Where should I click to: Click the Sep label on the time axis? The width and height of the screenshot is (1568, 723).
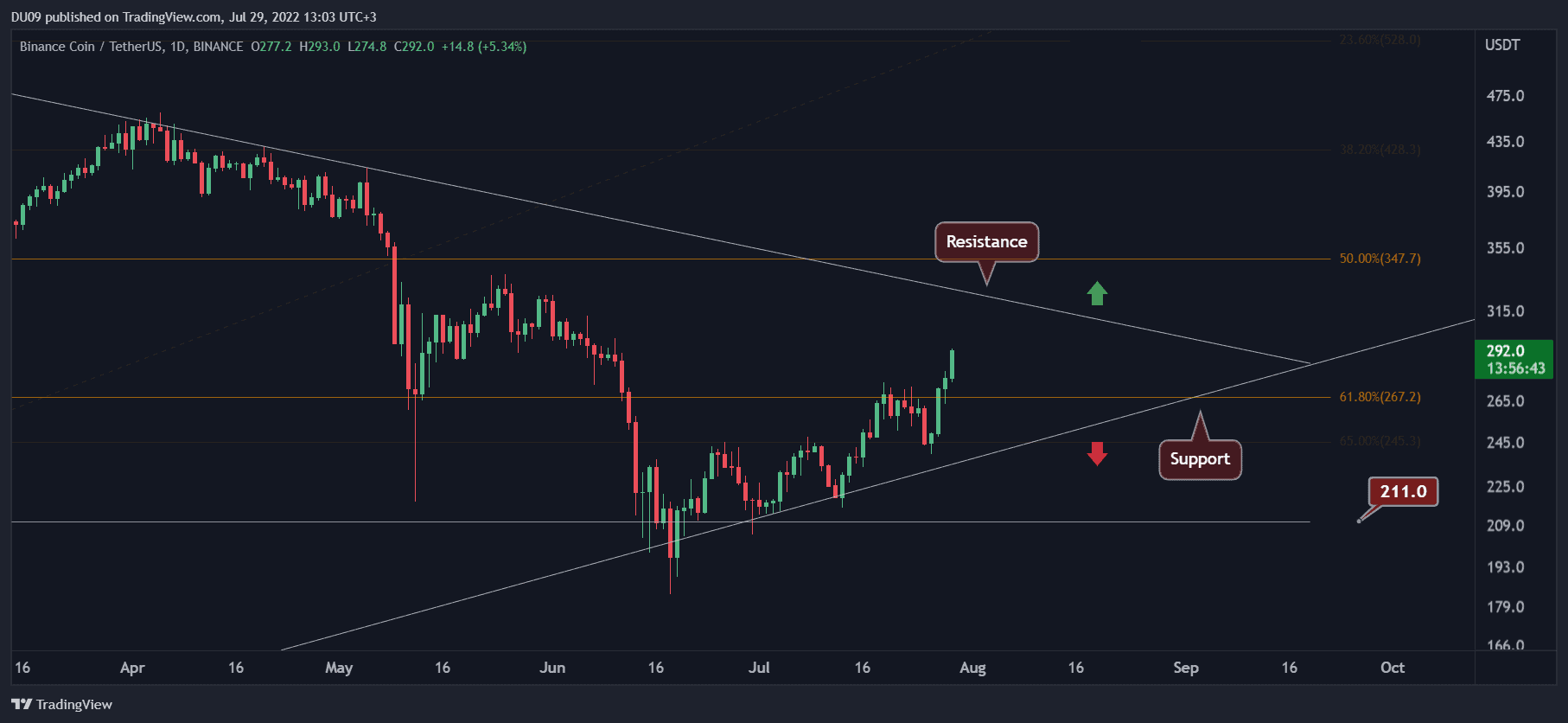1186,668
